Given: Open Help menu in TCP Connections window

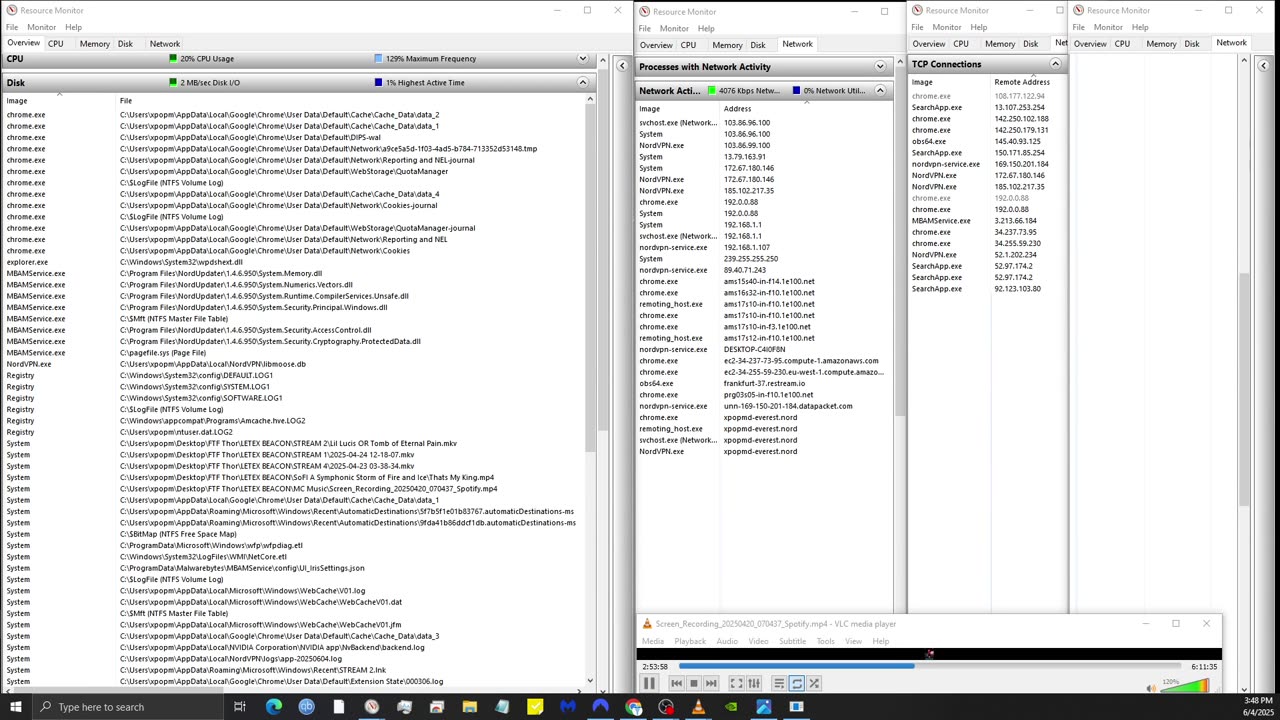Looking at the screenshot, I should coord(978,27).
